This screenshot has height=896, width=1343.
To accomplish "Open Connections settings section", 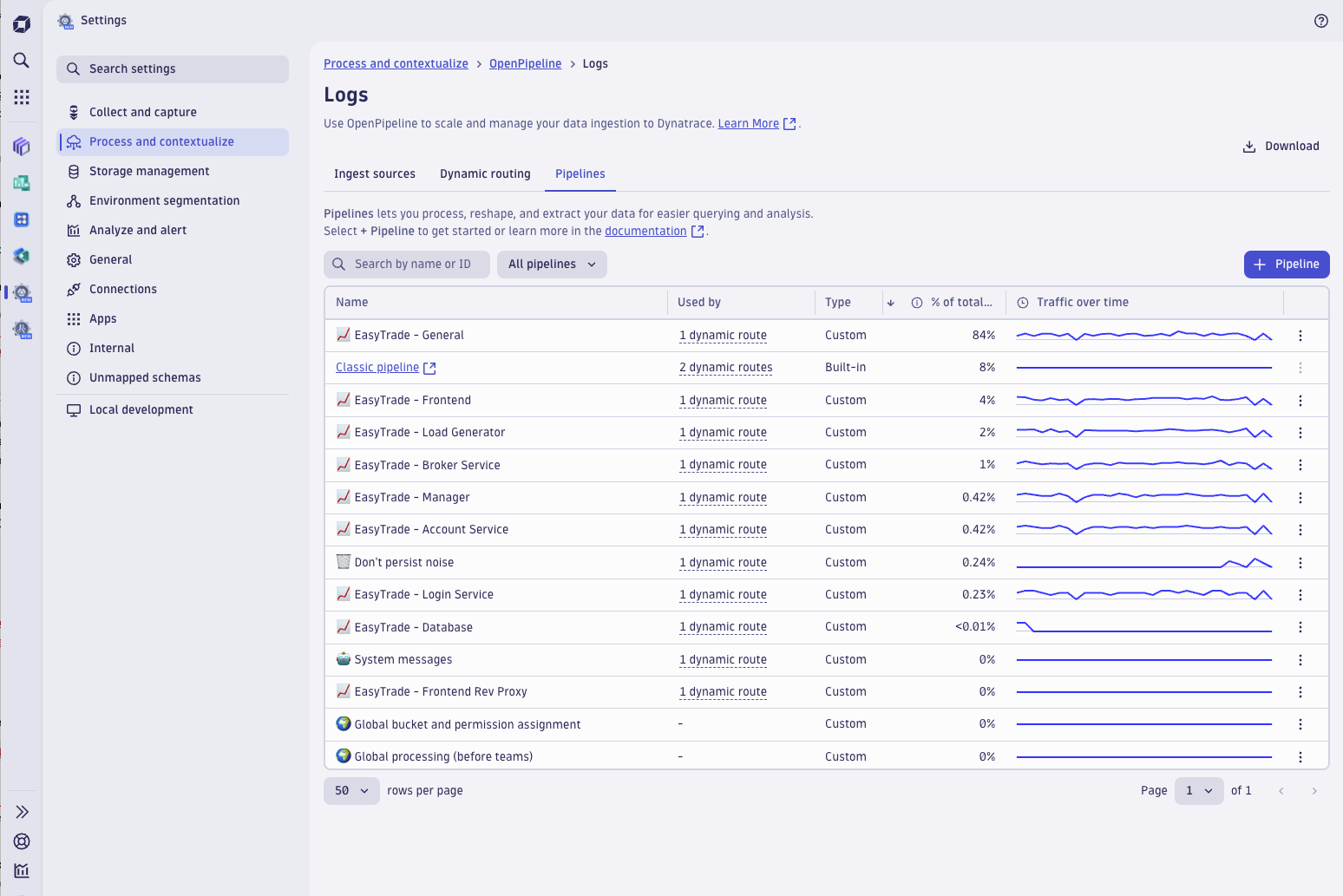I will (173, 290).
